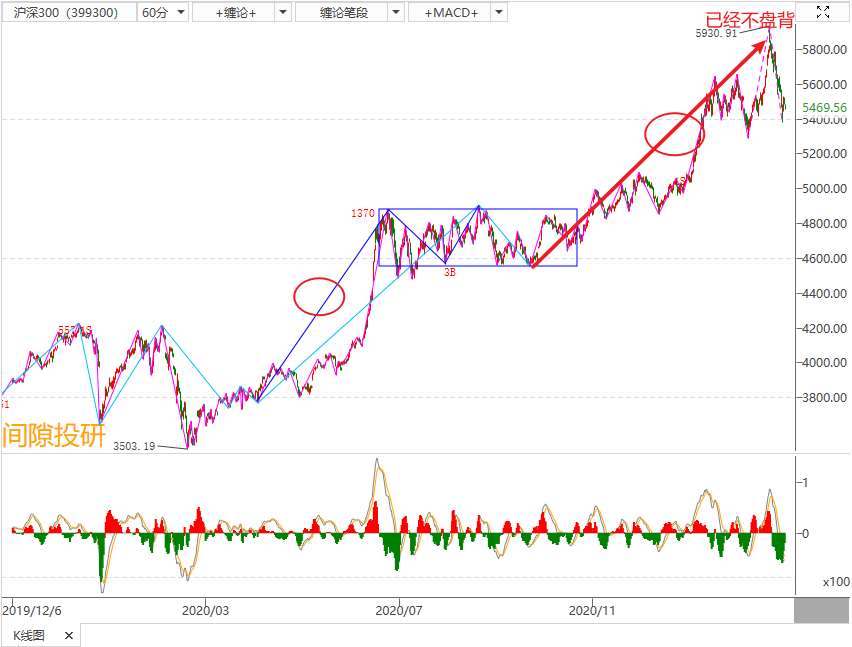Open the 60分 timeframe dropdown
Viewport: 852px width, 647px height.
pos(162,13)
